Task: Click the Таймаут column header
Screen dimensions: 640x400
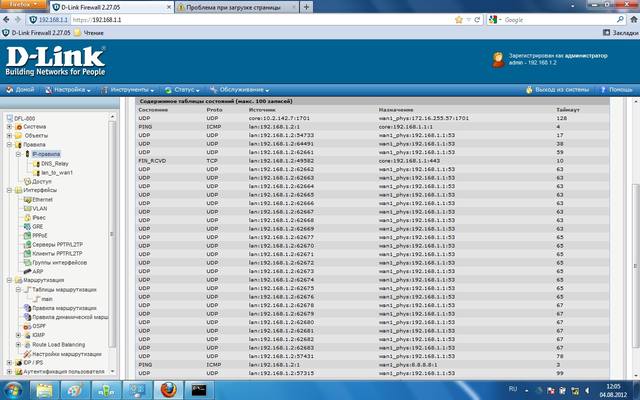Action: [567, 110]
